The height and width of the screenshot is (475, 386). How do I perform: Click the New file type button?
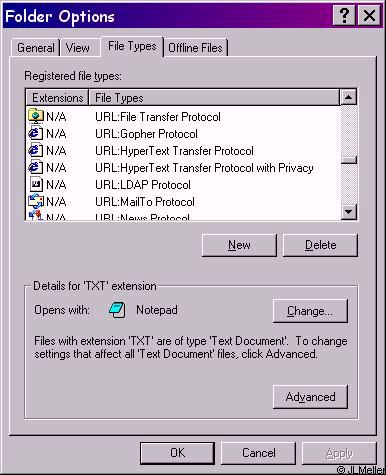tap(239, 245)
